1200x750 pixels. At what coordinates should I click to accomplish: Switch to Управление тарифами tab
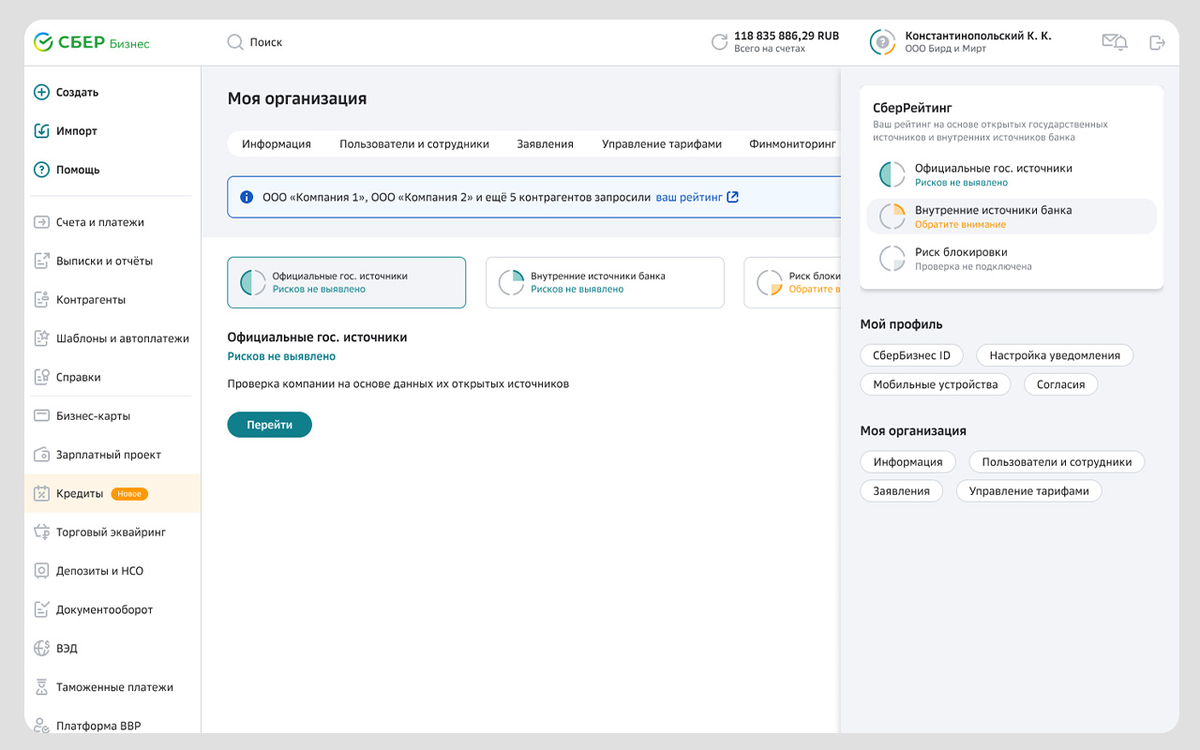661,144
